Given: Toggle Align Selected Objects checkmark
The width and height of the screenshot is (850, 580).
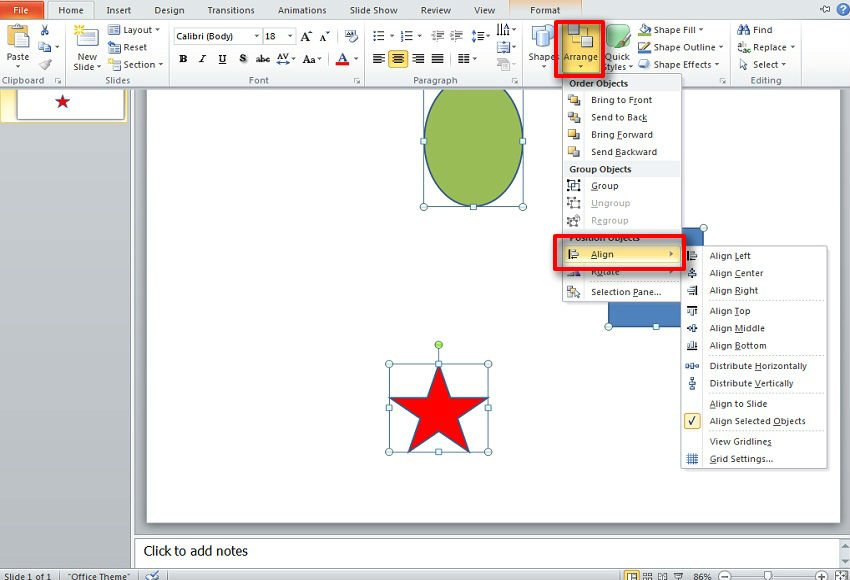Looking at the screenshot, I should click(x=756, y=421).
